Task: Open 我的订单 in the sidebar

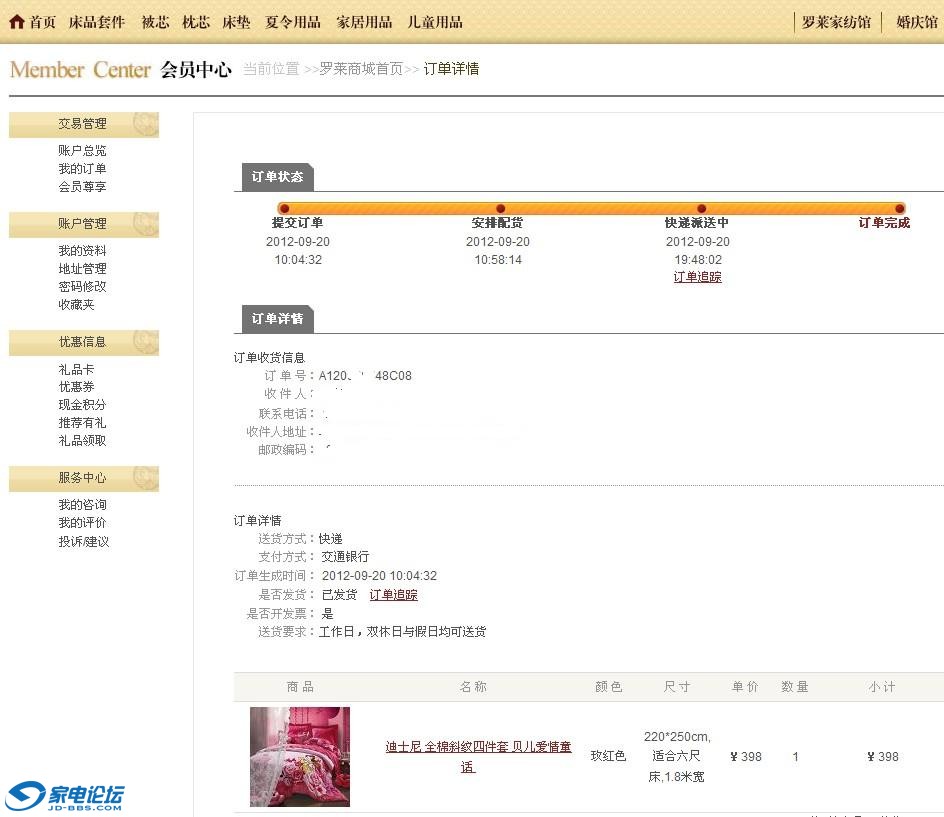Action: coord(82,169)
